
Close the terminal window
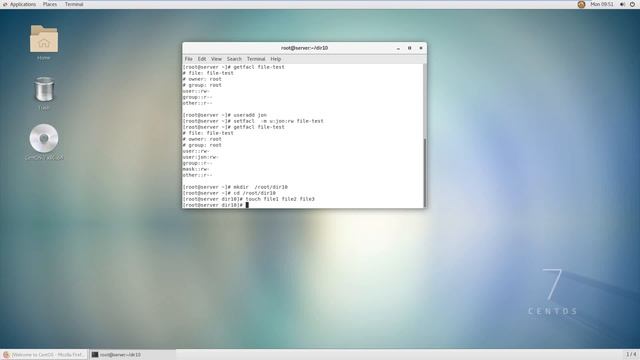click(x=421, y=48)
